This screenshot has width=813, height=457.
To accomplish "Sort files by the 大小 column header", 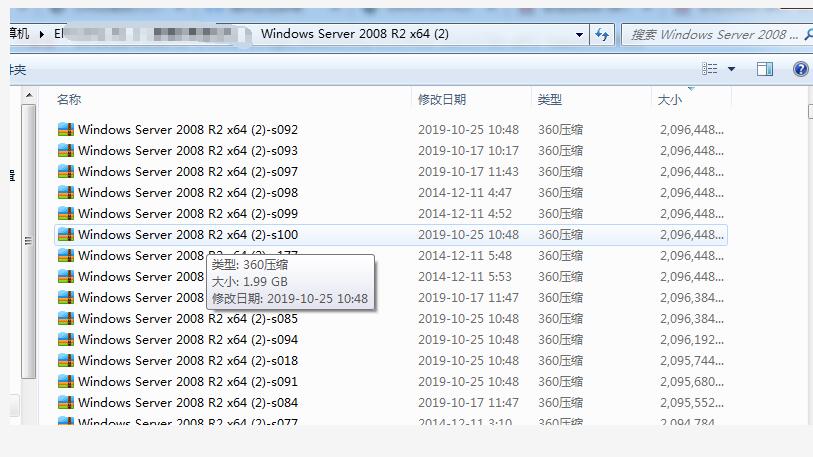I will (670, 100).
